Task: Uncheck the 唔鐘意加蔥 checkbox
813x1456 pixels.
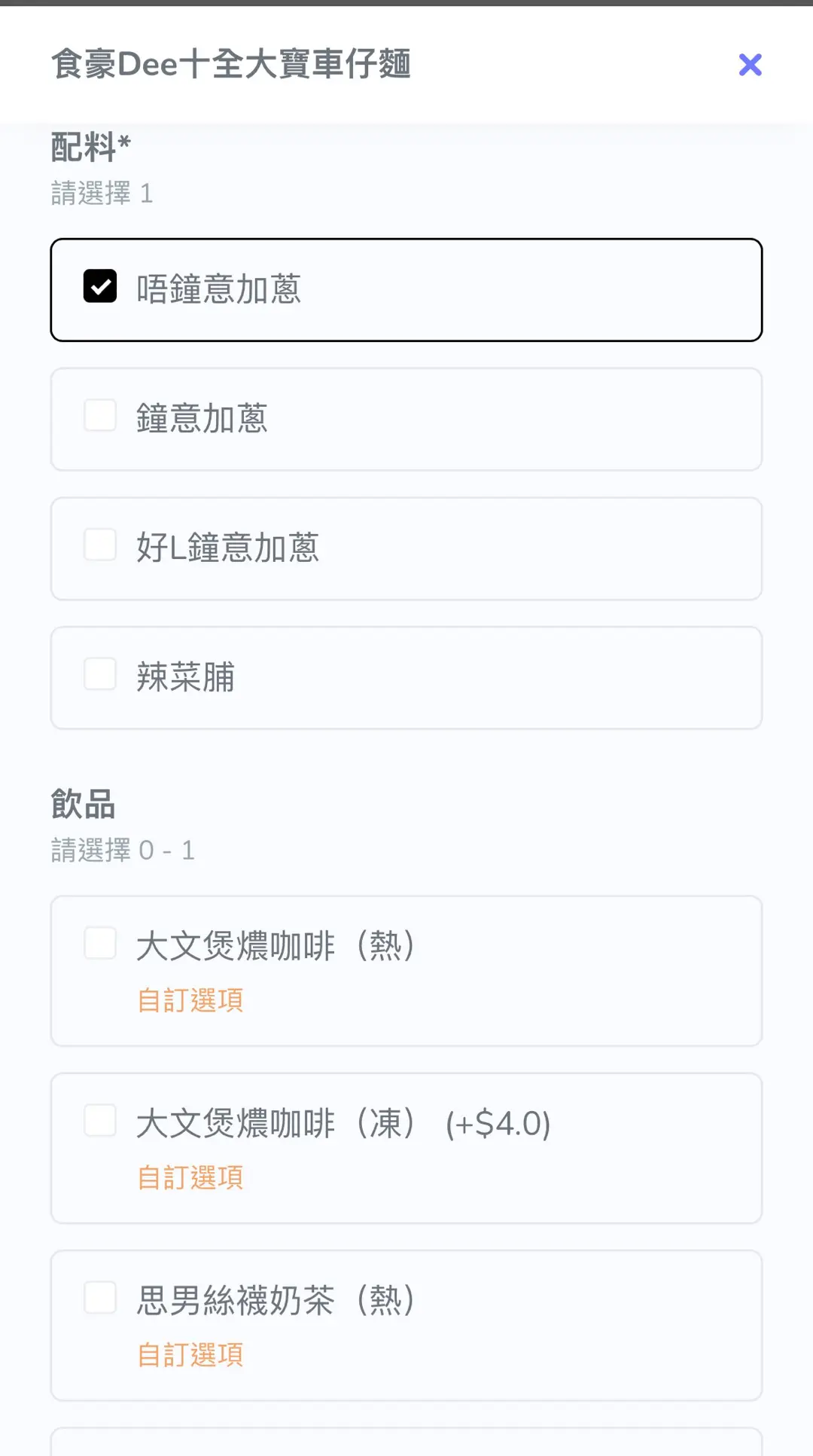Action: [100, 286]
